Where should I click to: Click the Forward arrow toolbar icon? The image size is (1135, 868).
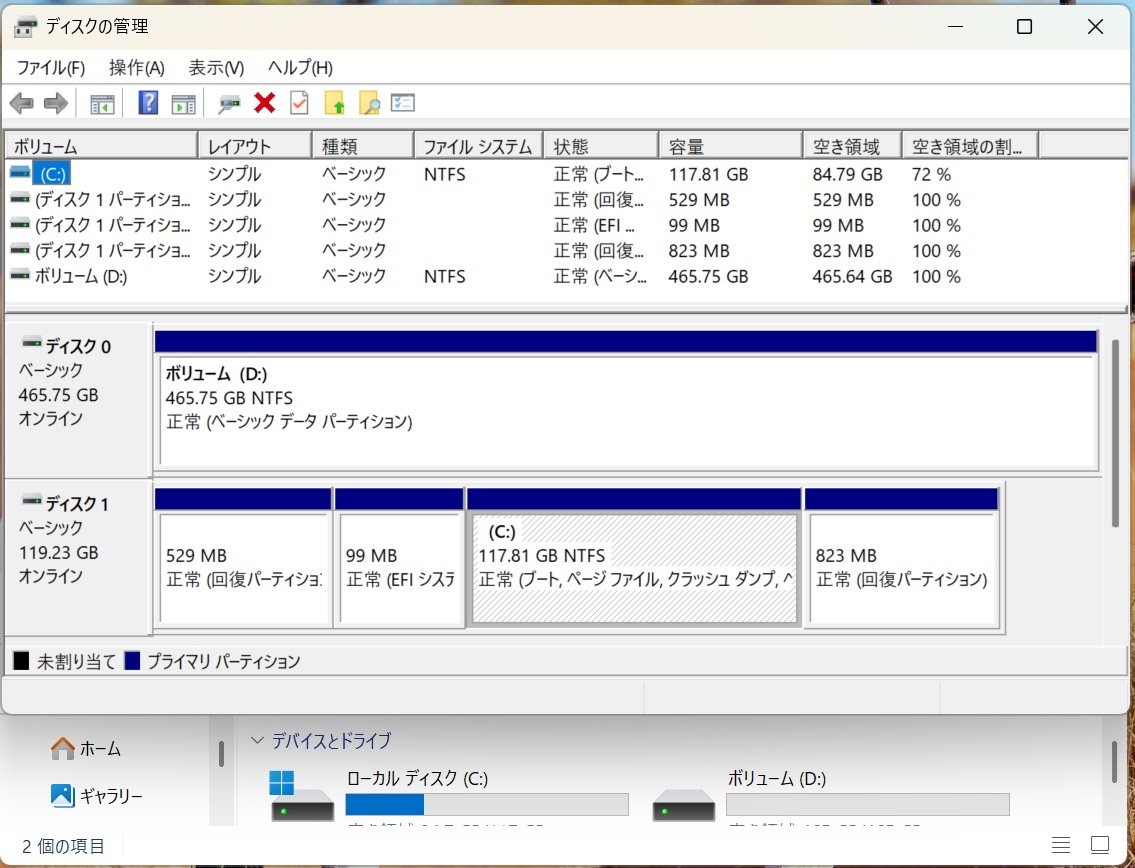pyautogui.click(x=56, y=104)
